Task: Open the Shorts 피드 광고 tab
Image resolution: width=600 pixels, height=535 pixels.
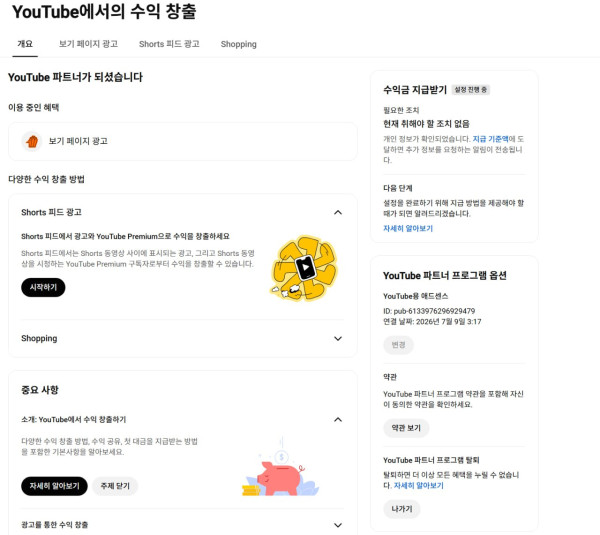Action: coord(169,44)
